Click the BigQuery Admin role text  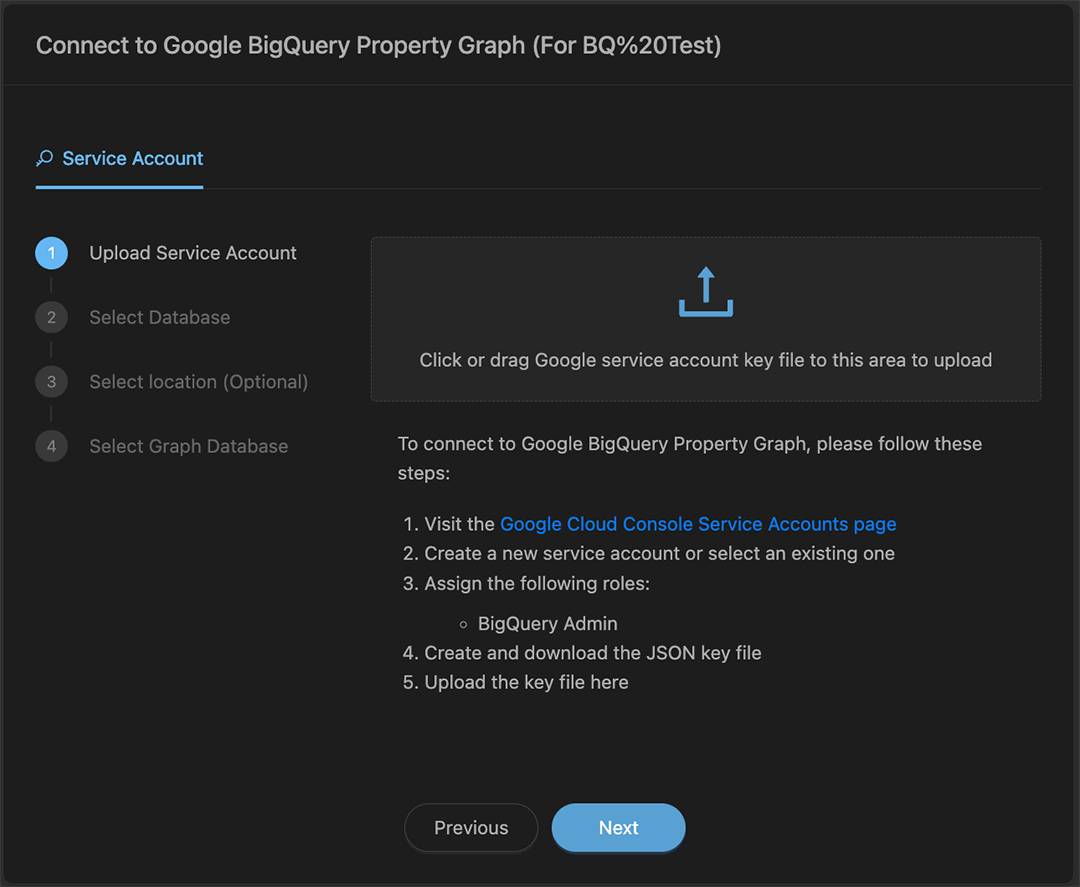pyautogui.click(x=548, y=624)
